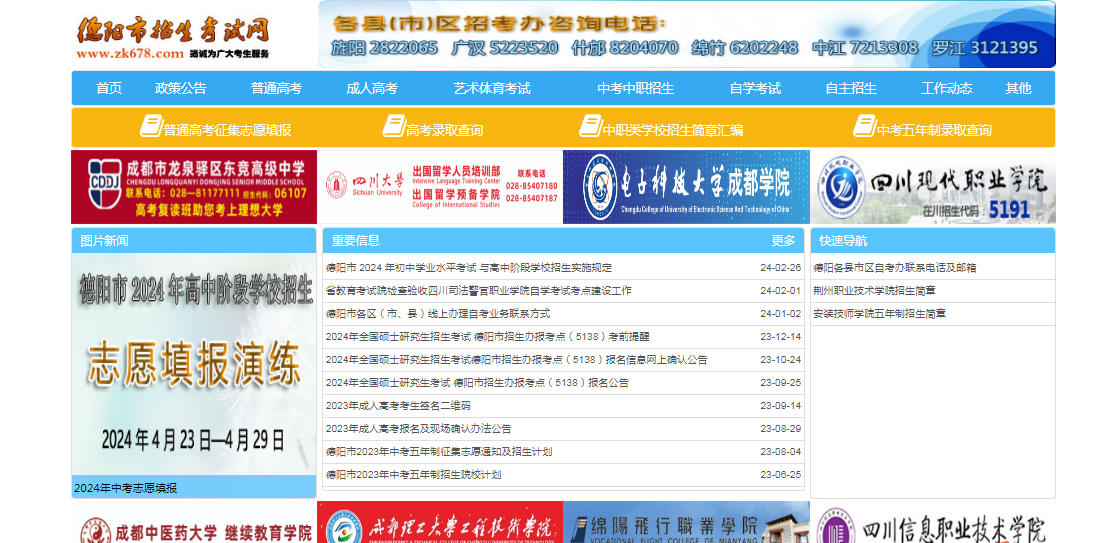Open the 2024年中考志愿填报 caption link

pyautogui.click(x=126, y=488)
